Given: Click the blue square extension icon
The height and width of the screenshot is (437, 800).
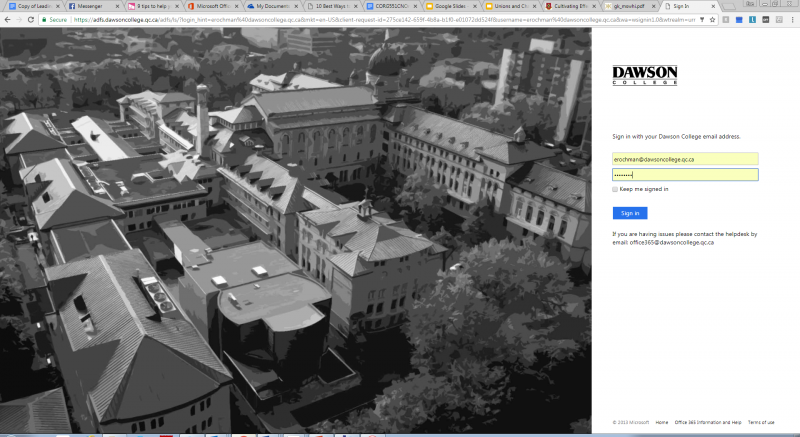Looking at the screenshot, I should [739, 19].
